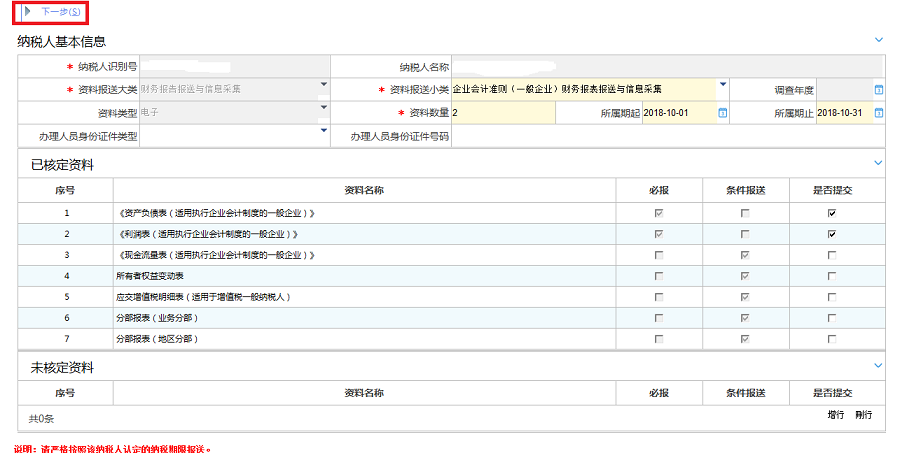
Task: Open the 所属期止 calendar picker icon
Action: (879, 113)
